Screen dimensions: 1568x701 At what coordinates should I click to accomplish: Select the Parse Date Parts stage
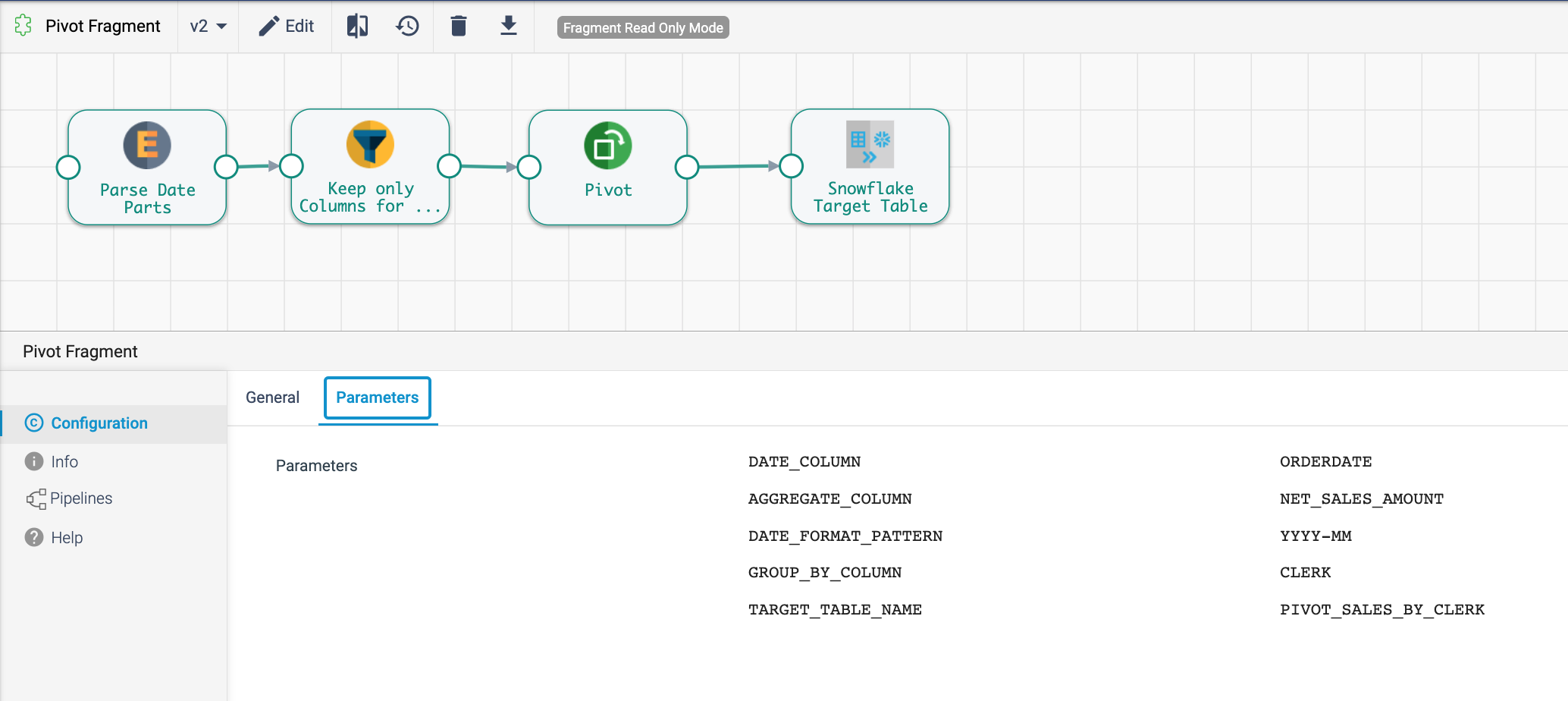coord(147,167)
